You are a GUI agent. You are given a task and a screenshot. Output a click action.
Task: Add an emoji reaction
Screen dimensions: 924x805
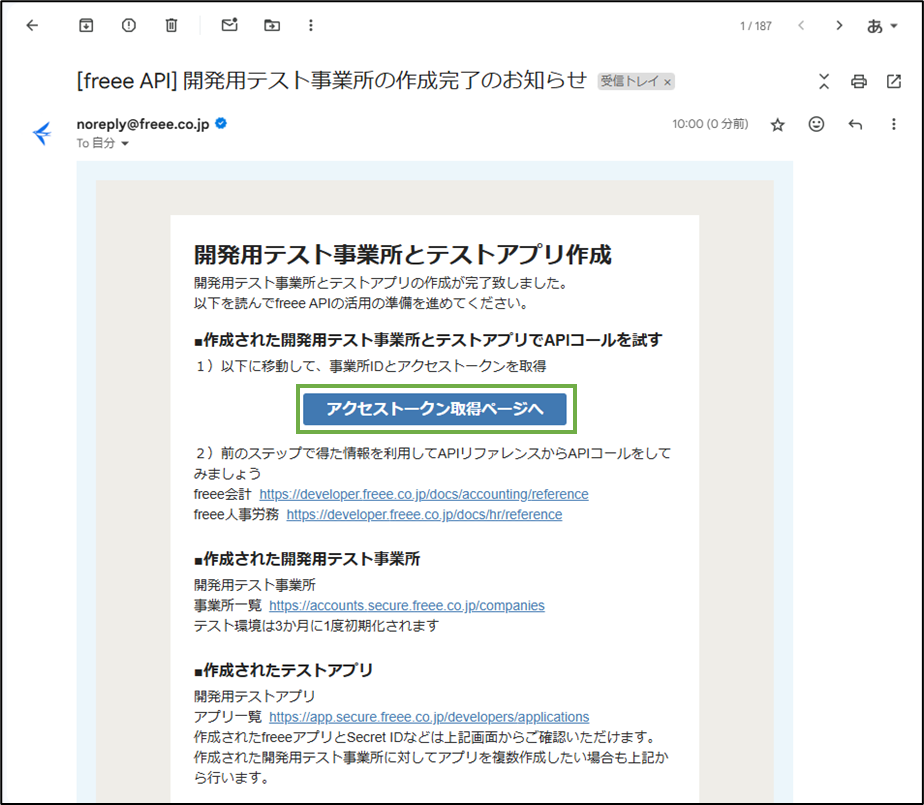tap(816, 124)
